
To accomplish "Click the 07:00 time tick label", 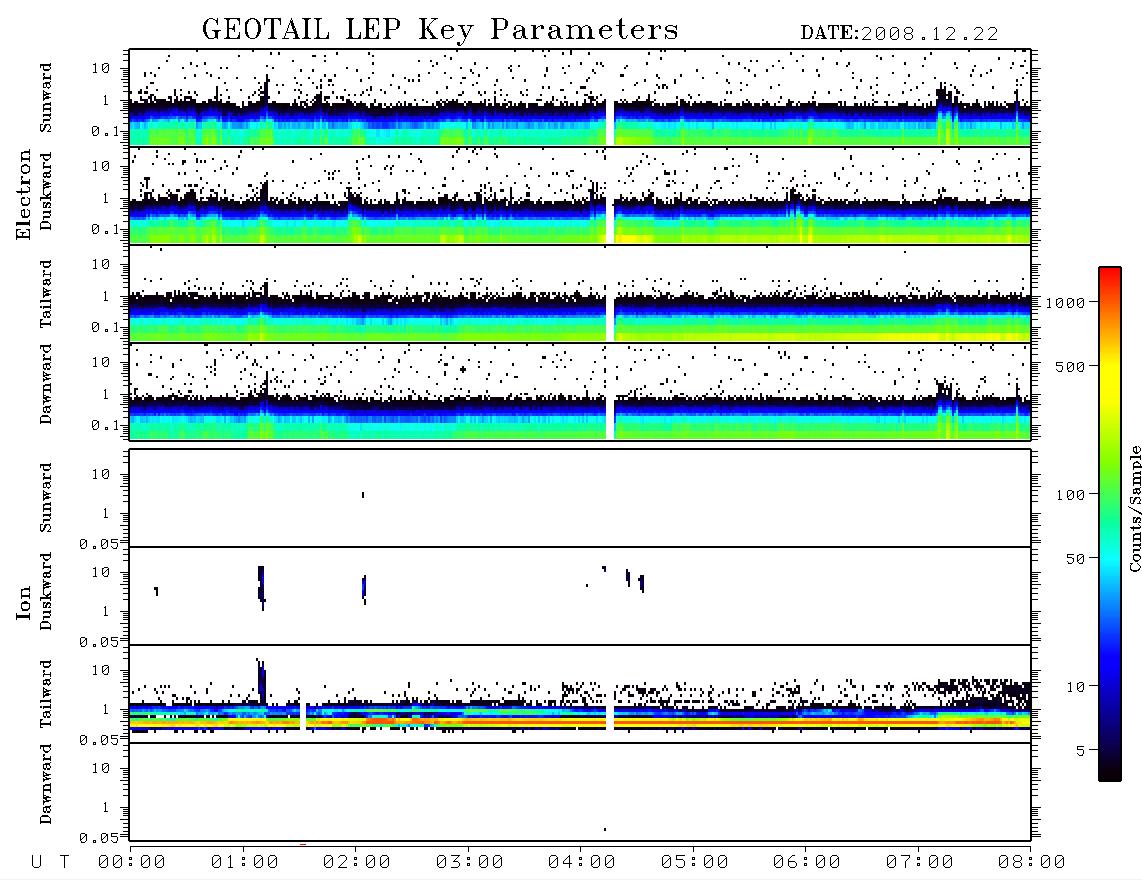I will pos(920,862).
